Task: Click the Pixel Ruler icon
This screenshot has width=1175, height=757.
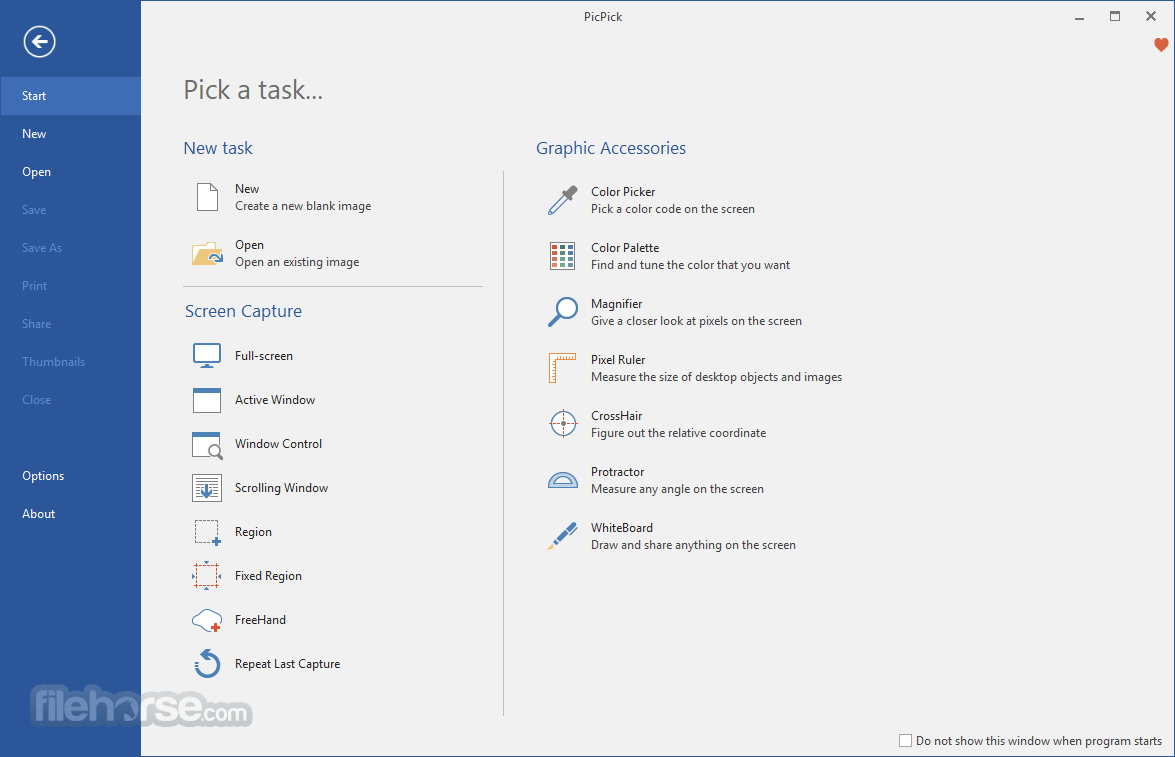Action: click(562, 368)
